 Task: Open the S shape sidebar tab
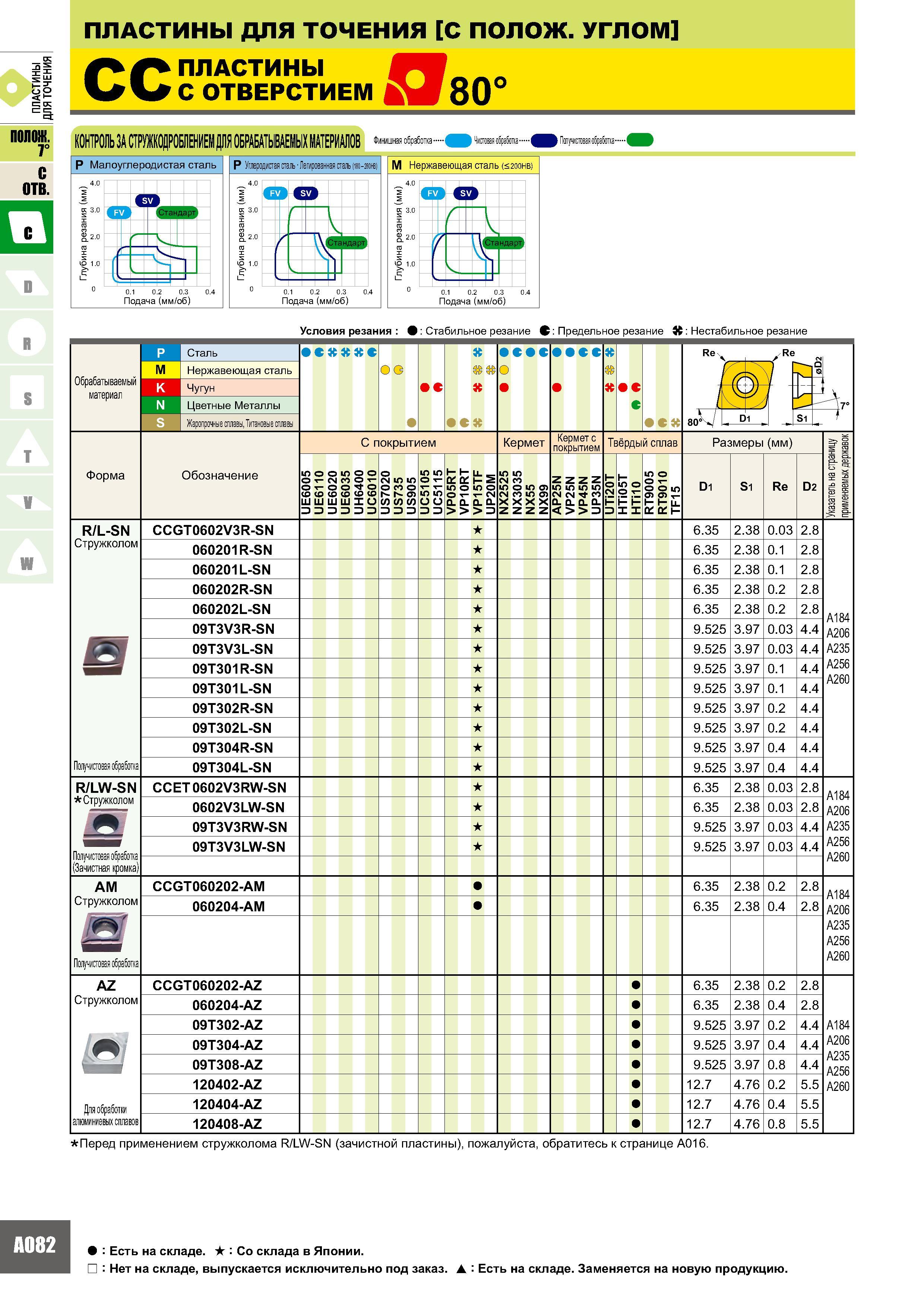click(27, 393)
